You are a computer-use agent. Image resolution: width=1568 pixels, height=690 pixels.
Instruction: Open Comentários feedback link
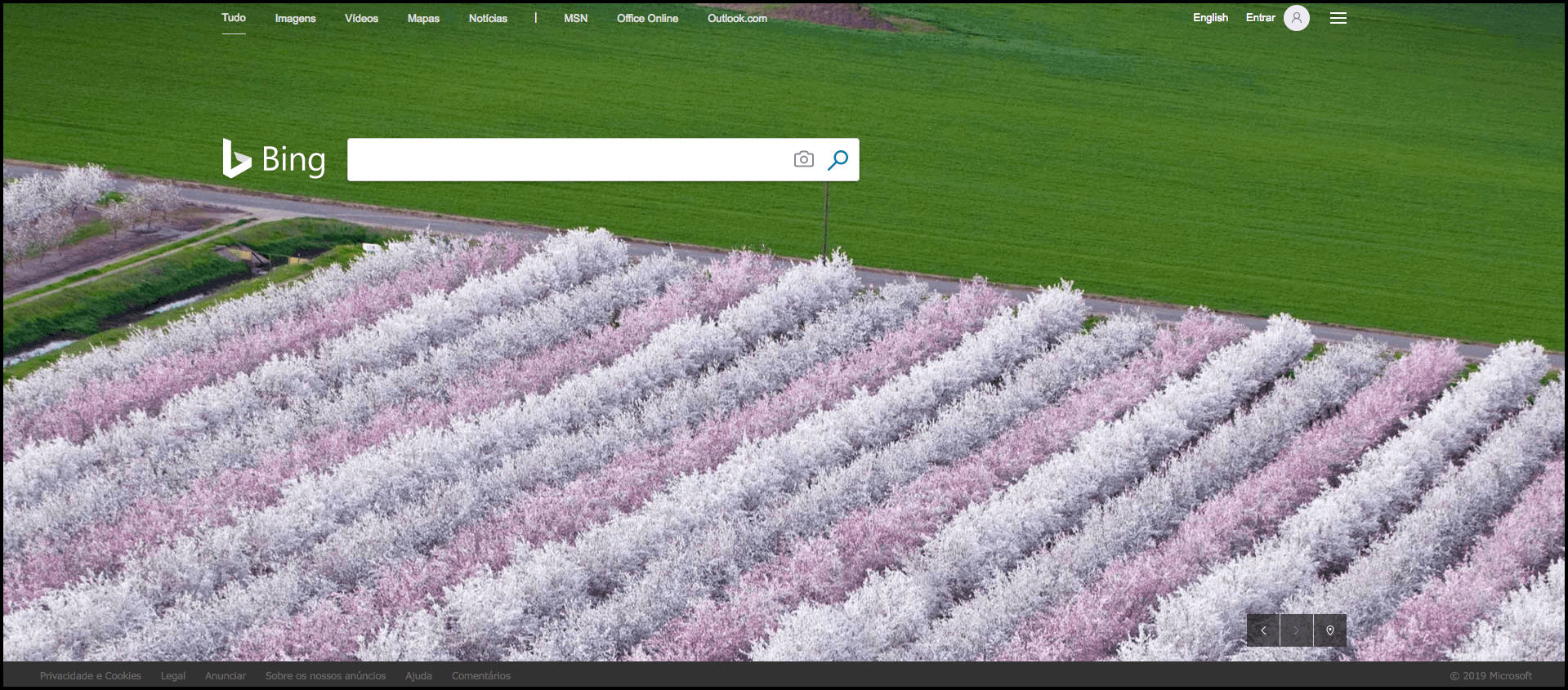(x=481, y=676)
